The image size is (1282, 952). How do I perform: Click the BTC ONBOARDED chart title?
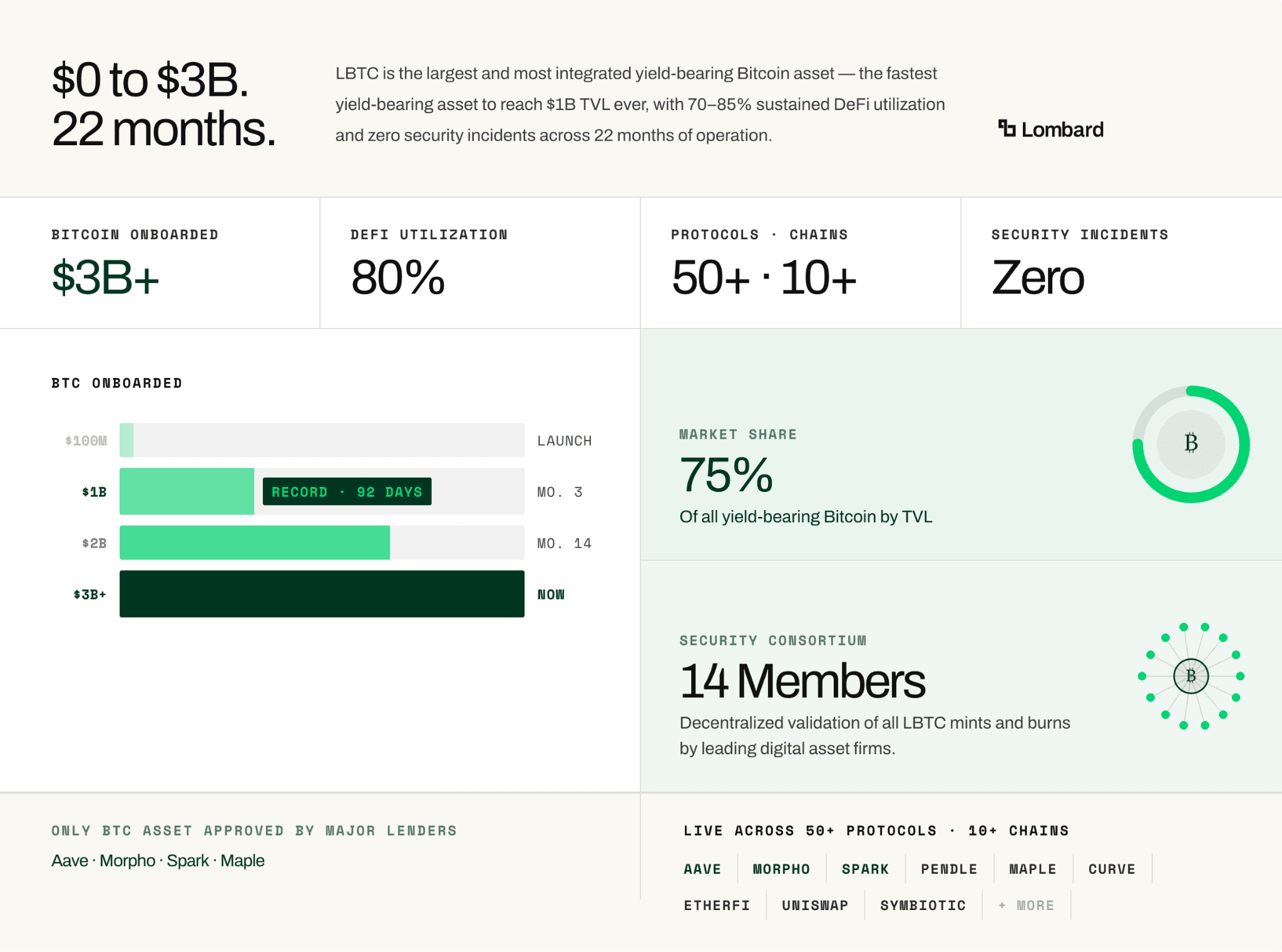117,383
